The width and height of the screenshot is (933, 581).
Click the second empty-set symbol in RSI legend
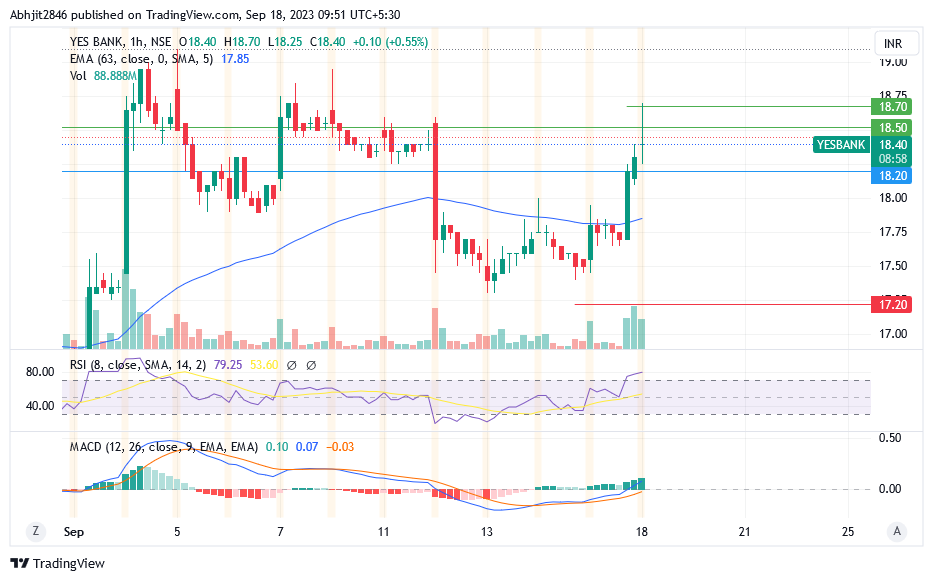(x=311, y=365)
